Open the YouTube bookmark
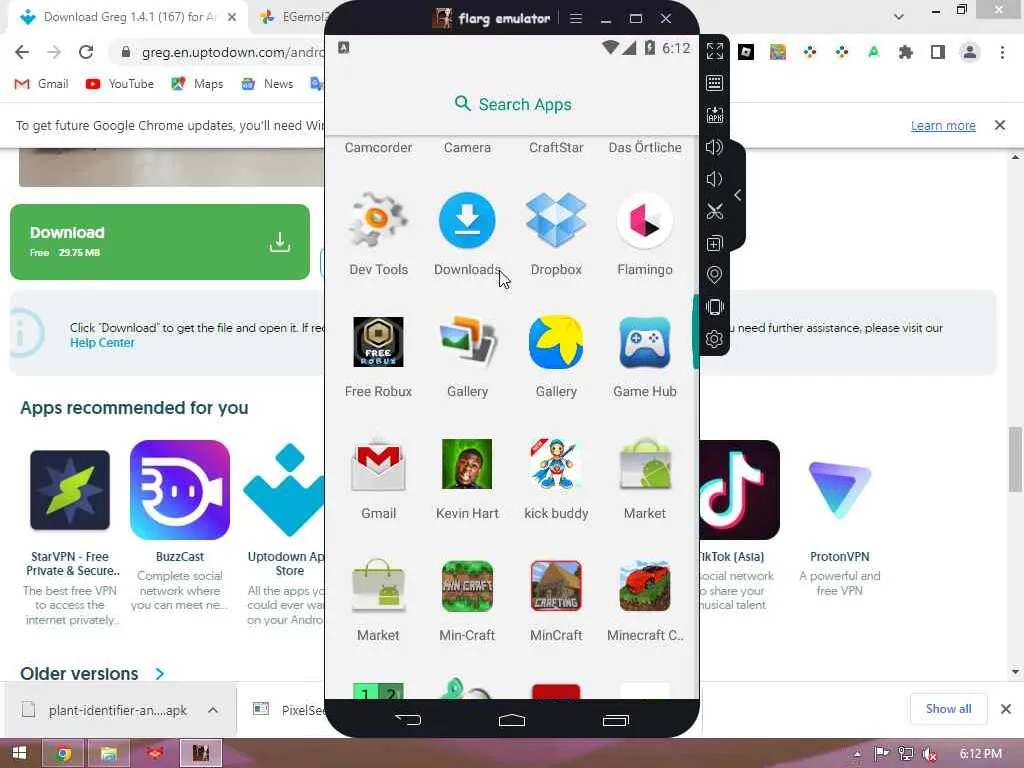The height and width of the screenshot is (768, 1024). [x=120, y=84]
